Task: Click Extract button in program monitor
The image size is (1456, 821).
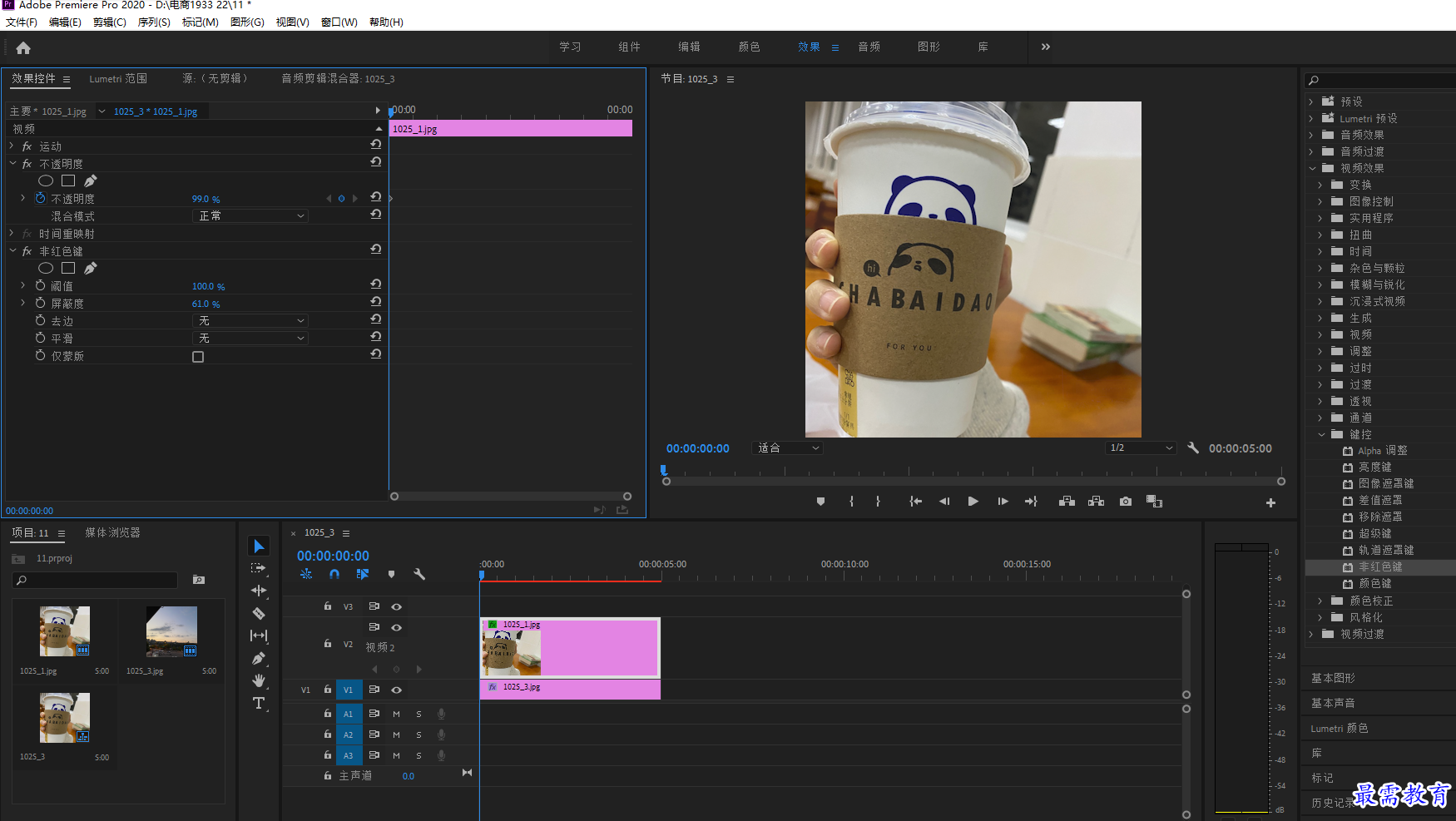Action: [x=1097, y=502]
